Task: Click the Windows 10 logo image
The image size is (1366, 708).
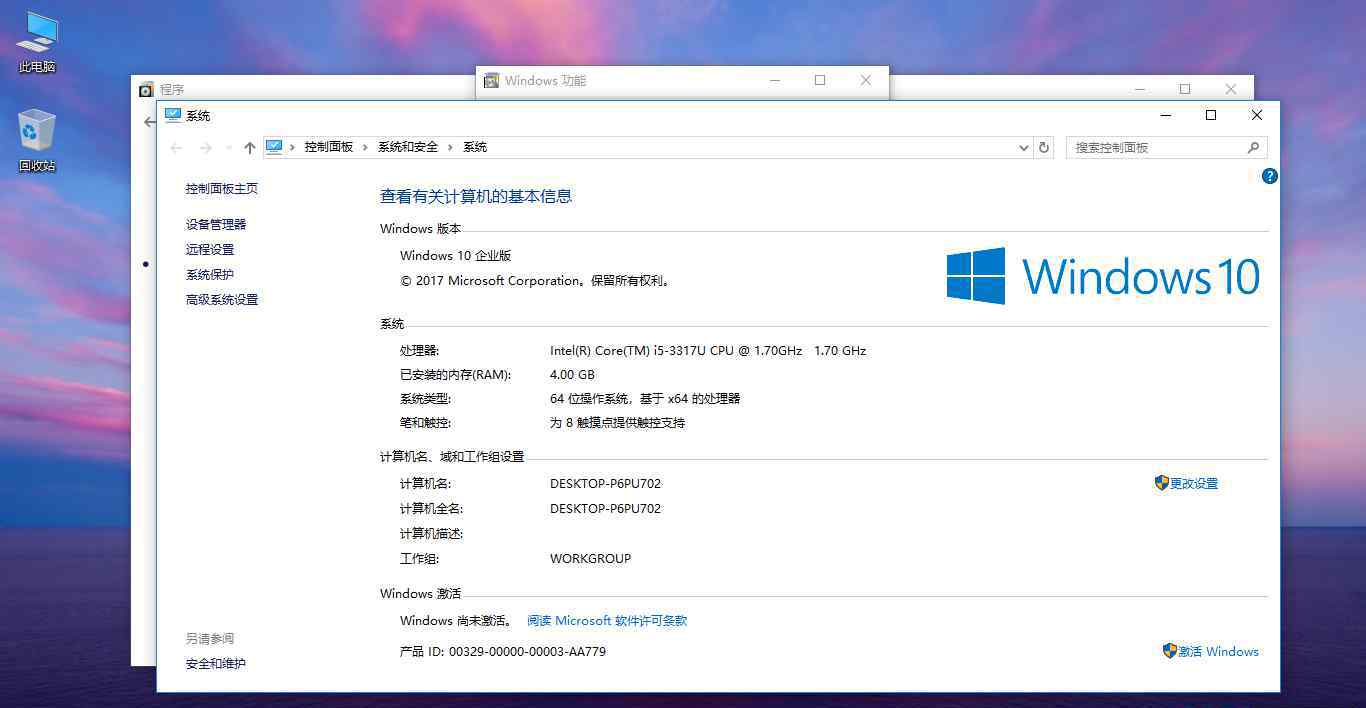Action: coord(1103,276)
